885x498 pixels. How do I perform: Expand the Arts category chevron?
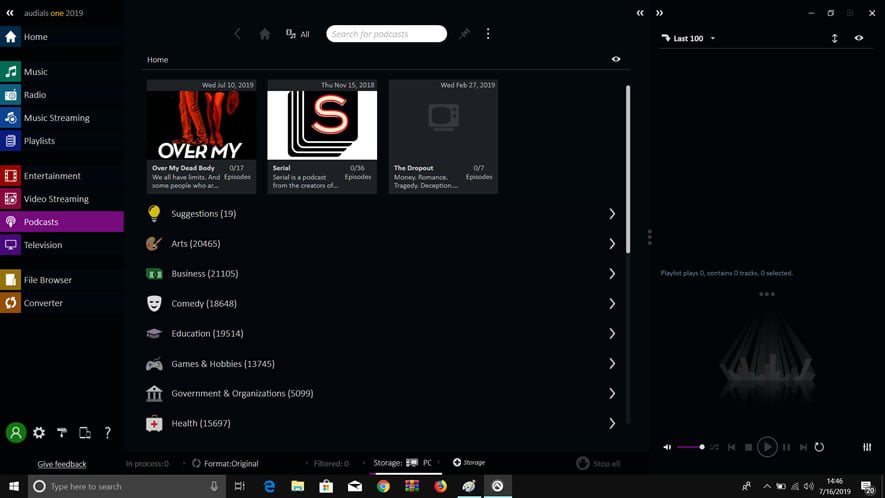612,244
